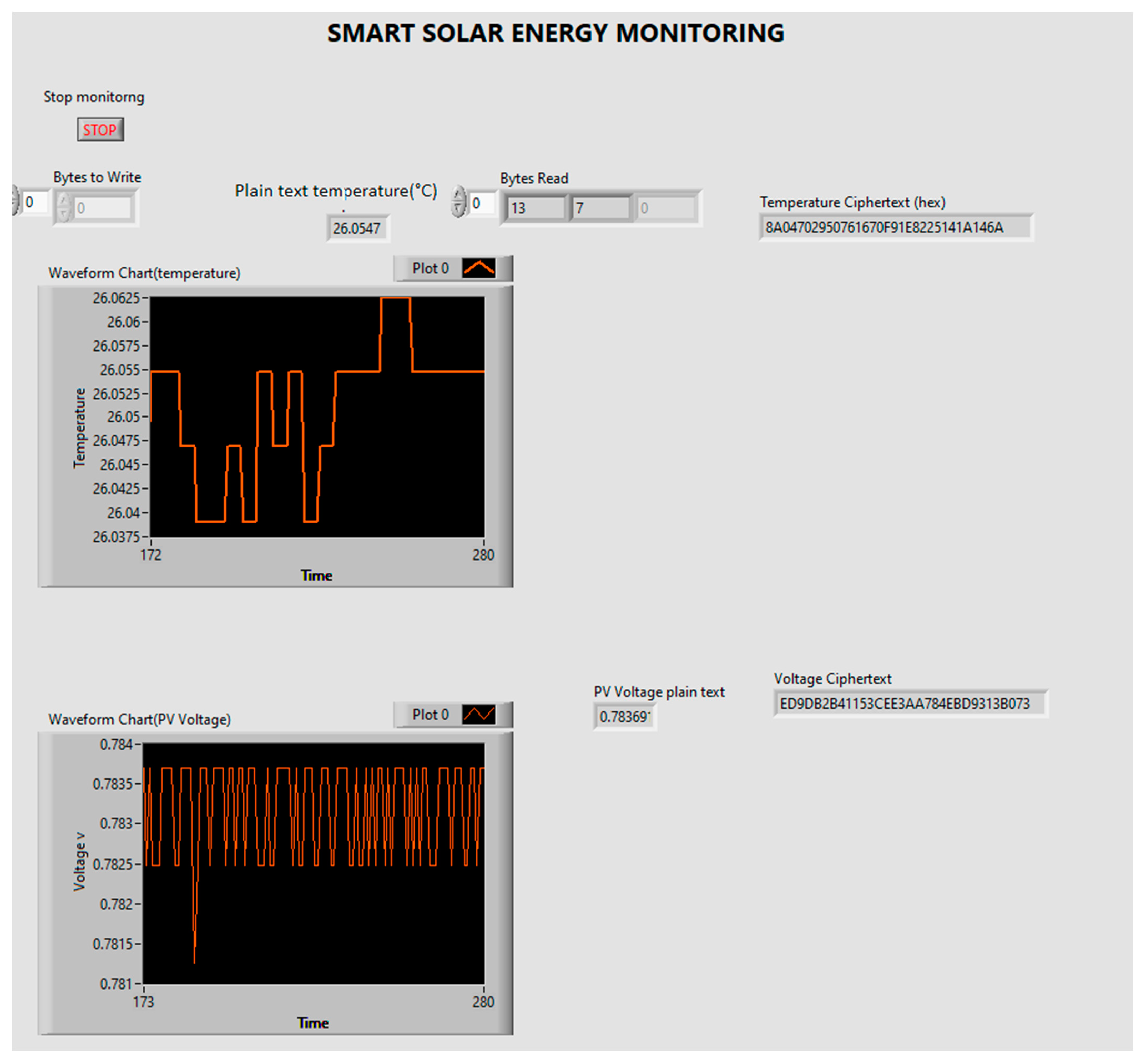The image size is (1146, 1064).
Task: Select the Bytes to Write element field
Action: [x=103, y=208]
